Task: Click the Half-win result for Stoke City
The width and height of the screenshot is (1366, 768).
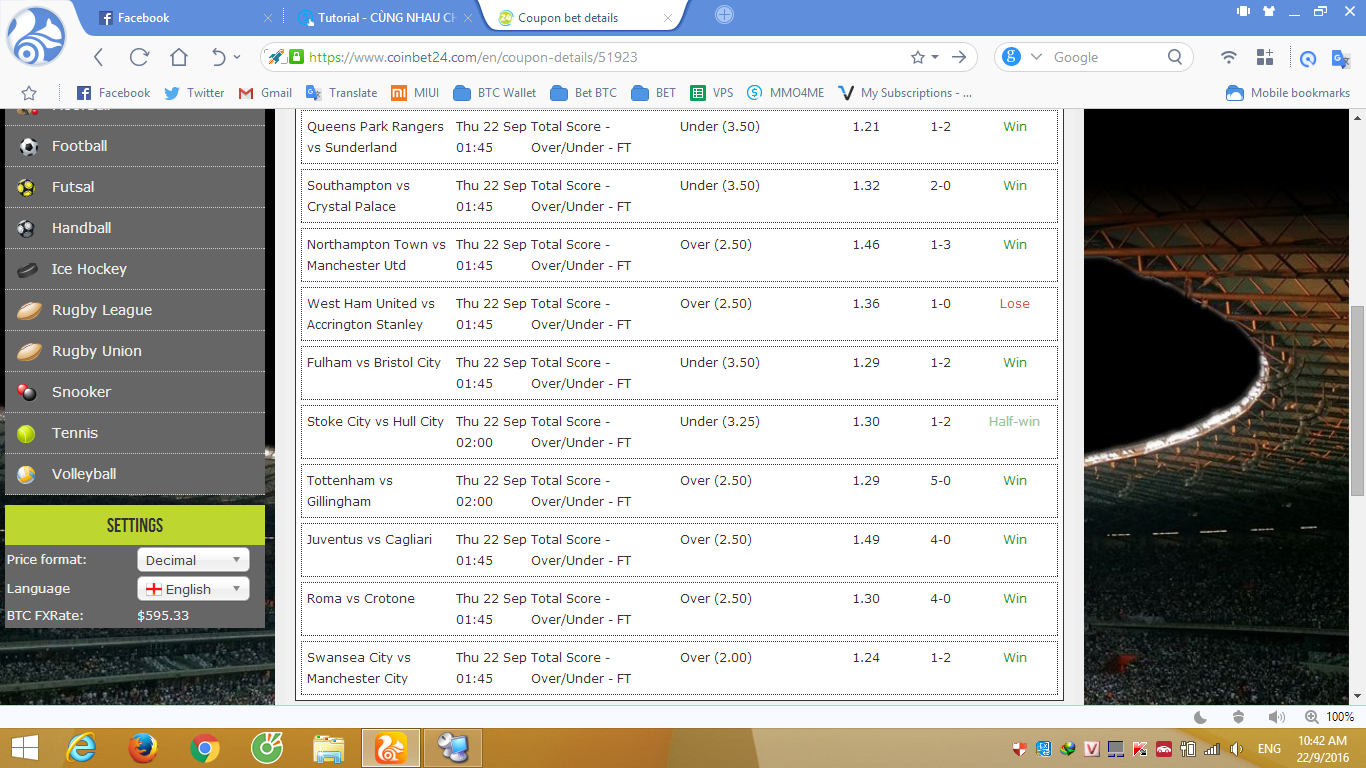Action: click(x=1014, y=422)
